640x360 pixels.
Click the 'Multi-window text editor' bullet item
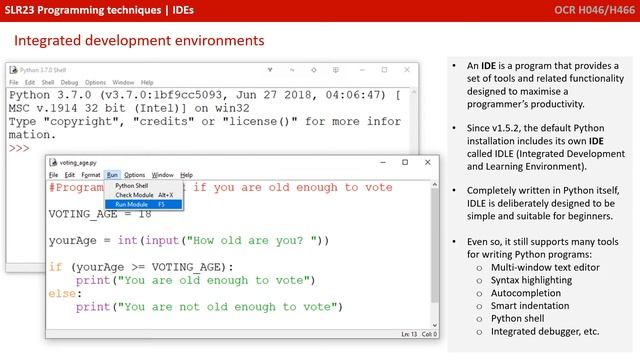click(545, 268)
